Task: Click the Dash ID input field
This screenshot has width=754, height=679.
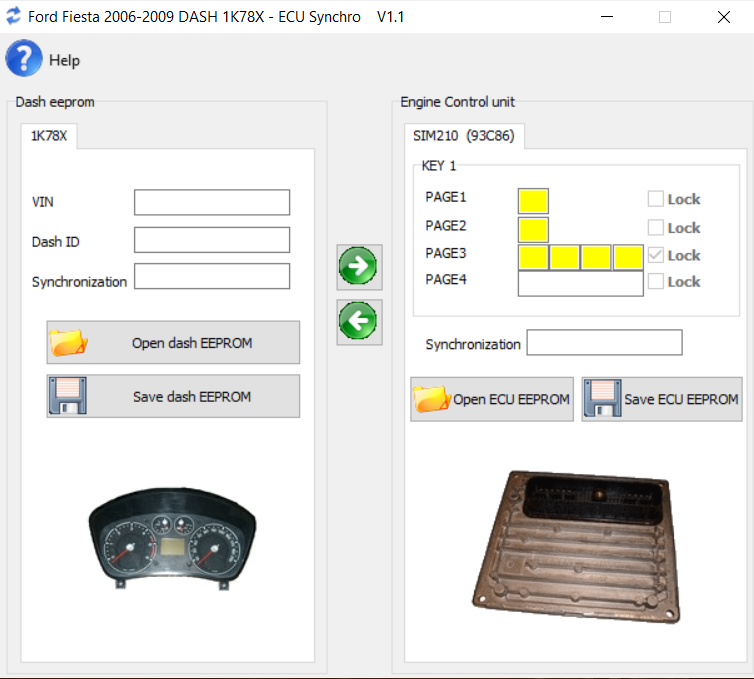Action: [212, 240]
